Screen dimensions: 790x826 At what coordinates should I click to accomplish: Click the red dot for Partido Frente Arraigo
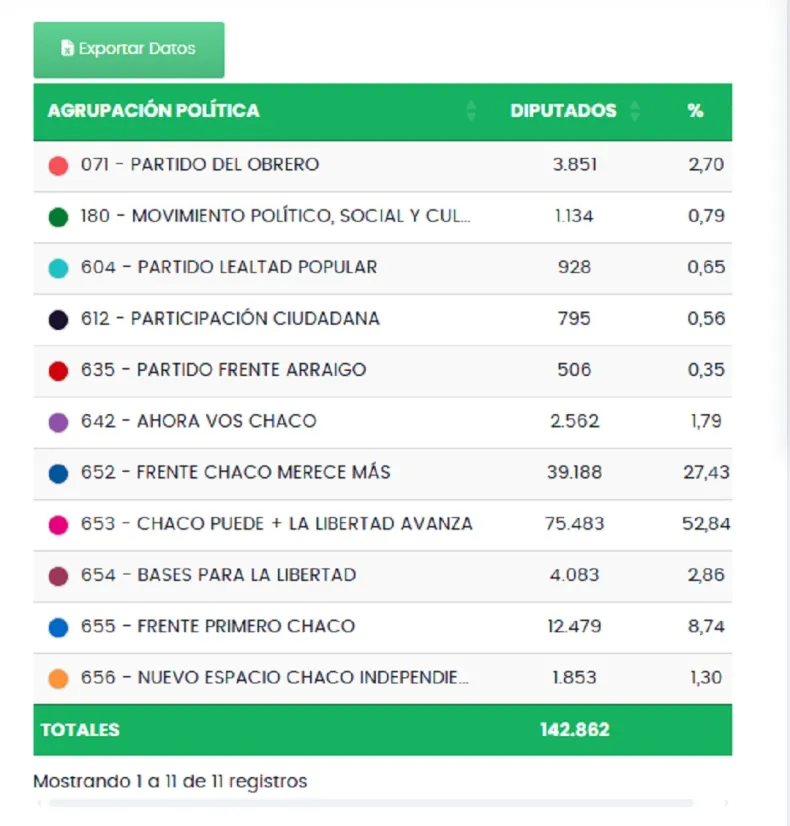[x=58, y=371]
